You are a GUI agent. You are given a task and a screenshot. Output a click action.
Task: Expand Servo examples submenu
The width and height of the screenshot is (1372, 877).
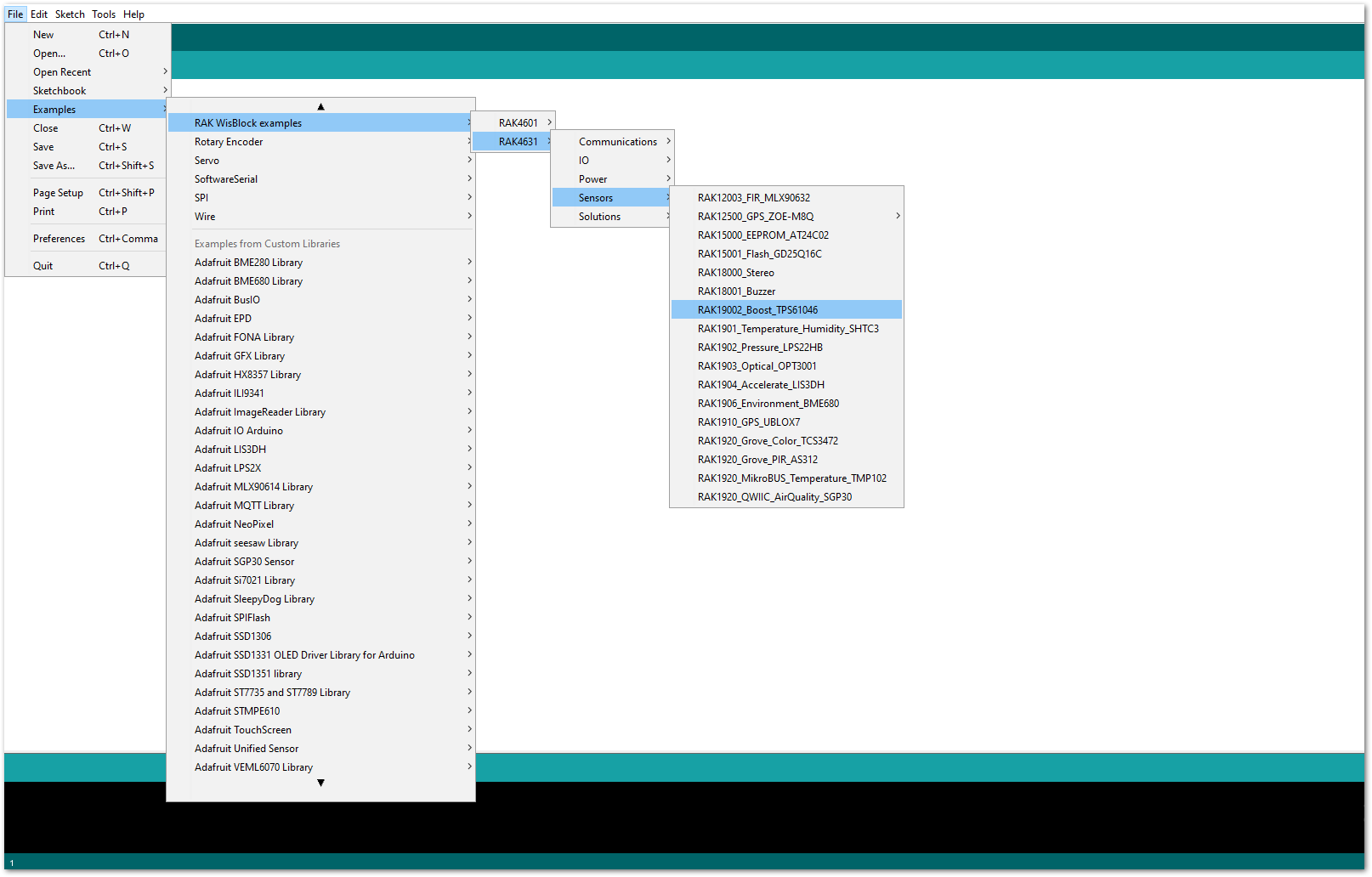[x=320, y=161]
